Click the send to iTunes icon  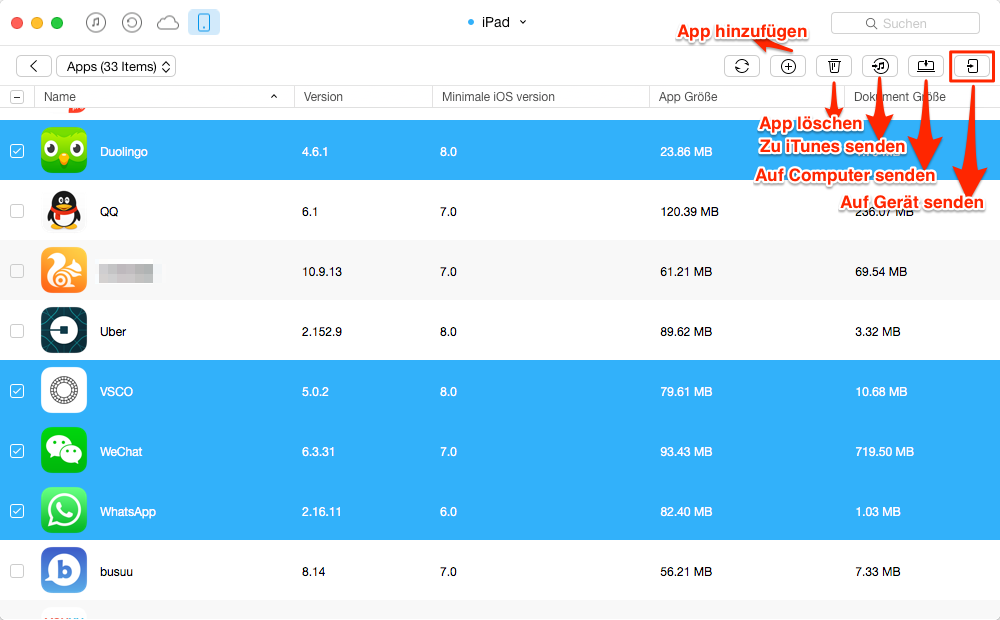tap(880, 66)
